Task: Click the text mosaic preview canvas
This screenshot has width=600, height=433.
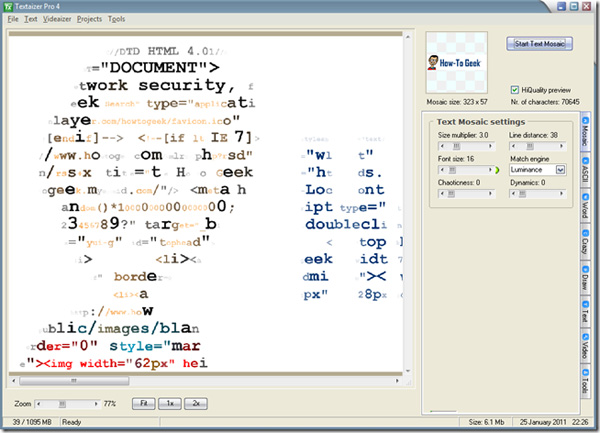Action: tap(205, 203)
